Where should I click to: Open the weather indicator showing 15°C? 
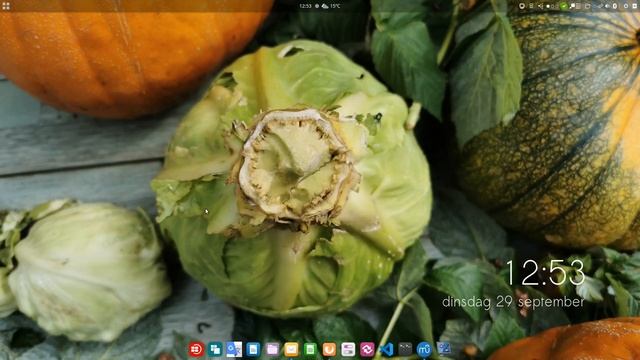pyautogui.click(x=331, y=6)
